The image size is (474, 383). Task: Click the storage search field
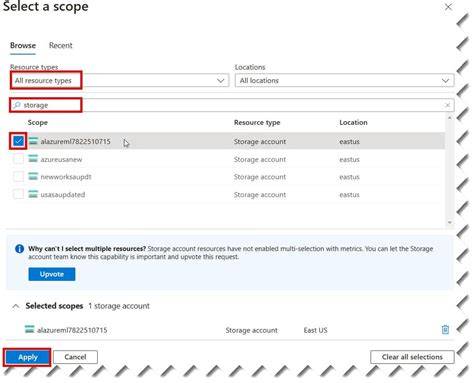(232, 105)
